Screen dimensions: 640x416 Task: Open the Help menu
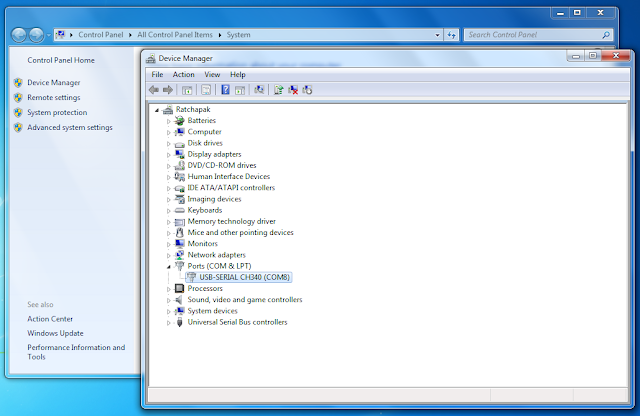[238, 75]
